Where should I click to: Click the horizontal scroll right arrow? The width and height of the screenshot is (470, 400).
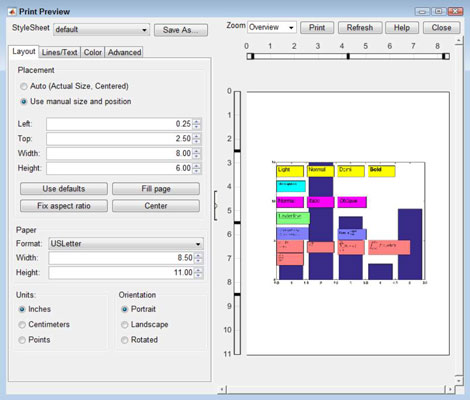450,389
